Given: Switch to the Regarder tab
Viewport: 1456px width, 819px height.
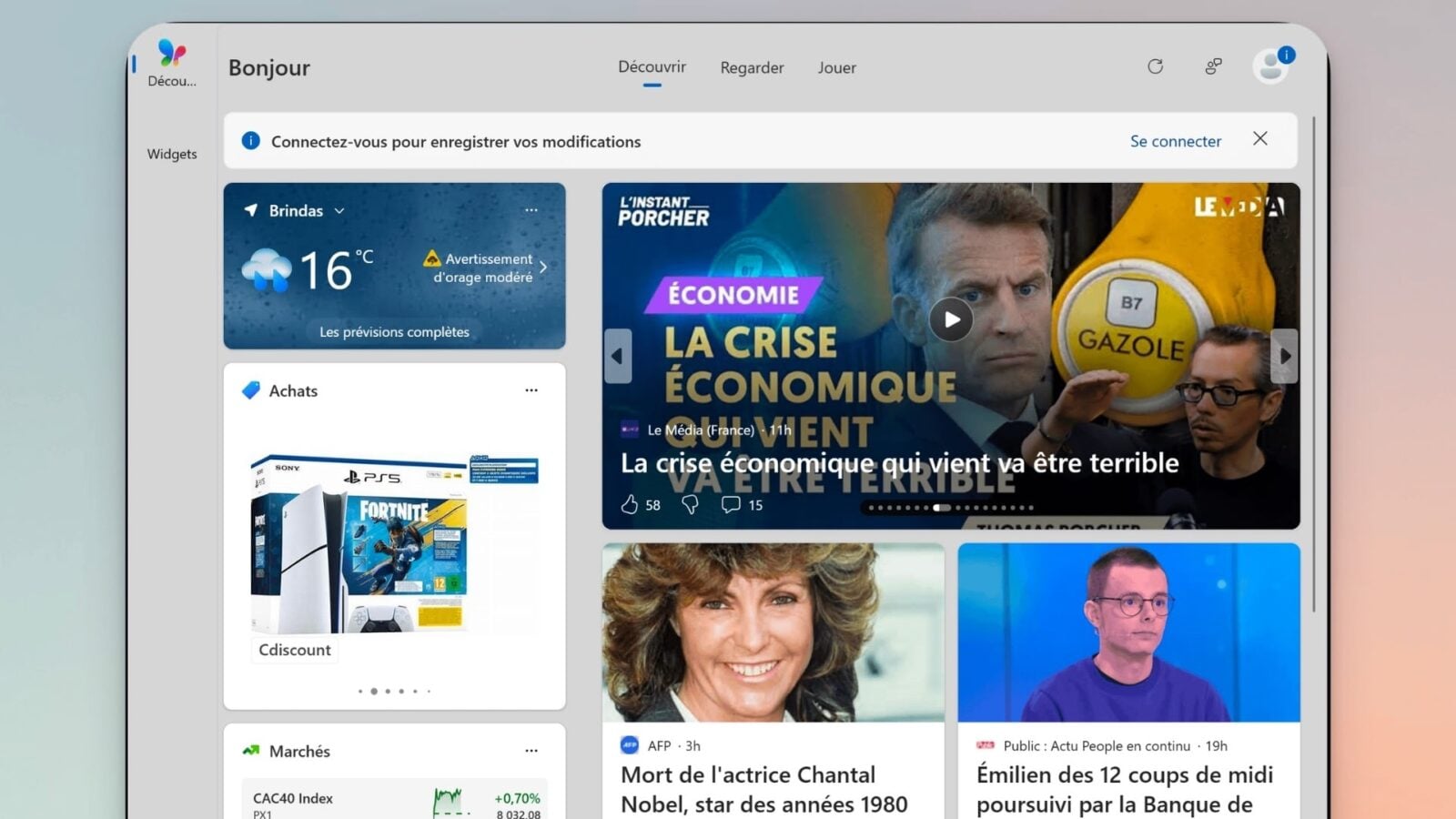Looking at the screenshot, I should (x=752, y=67).
